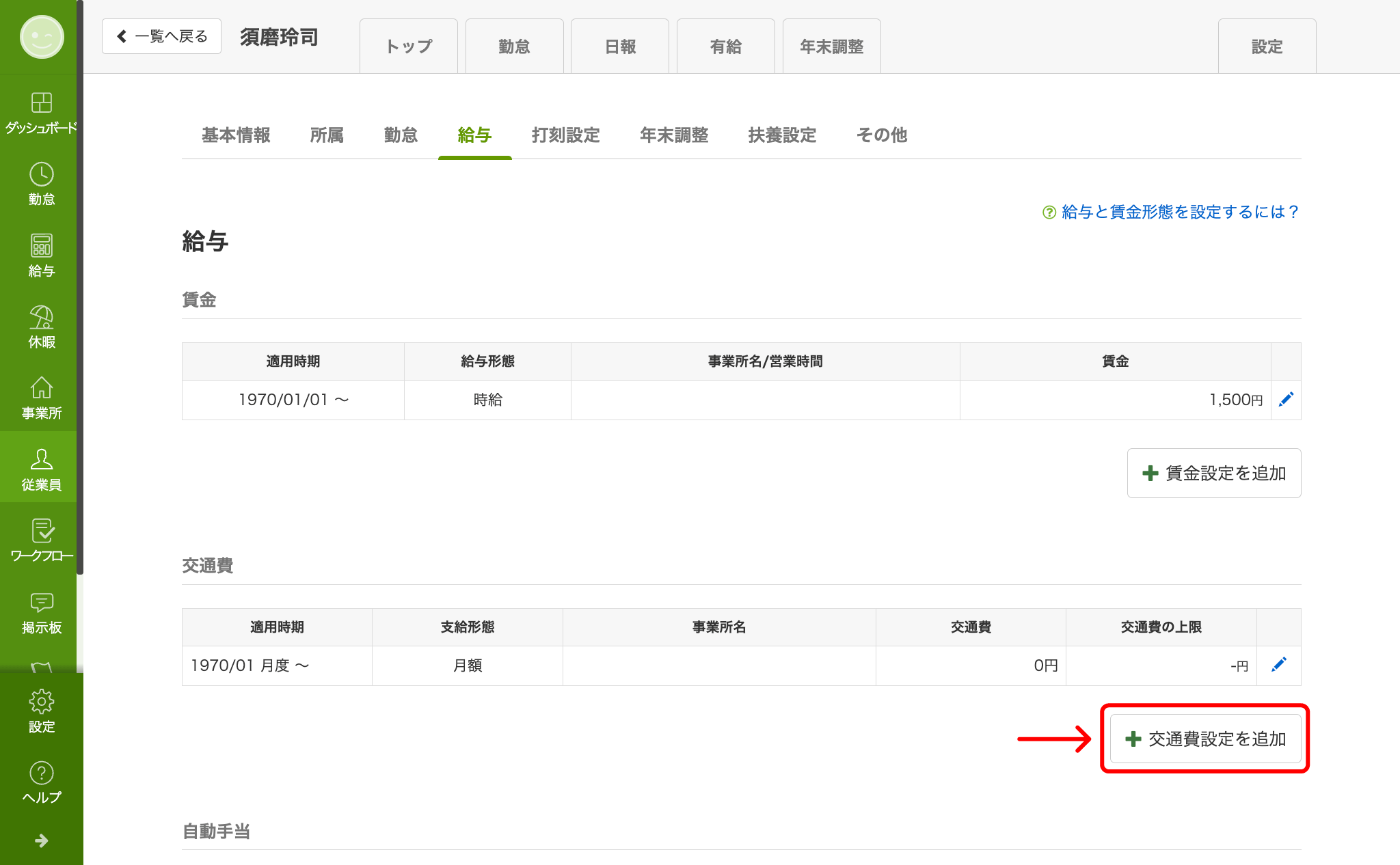The width and height of the screenshot is (1400, 865).
Task: Click the 勤怠 clock icon in sidebar
Action: click(x=41, y=183)
